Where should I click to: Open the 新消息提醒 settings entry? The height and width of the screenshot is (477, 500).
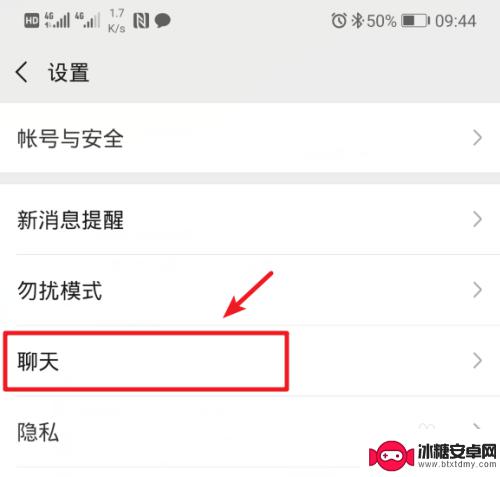pyautogui.click(x=250, y=219)
